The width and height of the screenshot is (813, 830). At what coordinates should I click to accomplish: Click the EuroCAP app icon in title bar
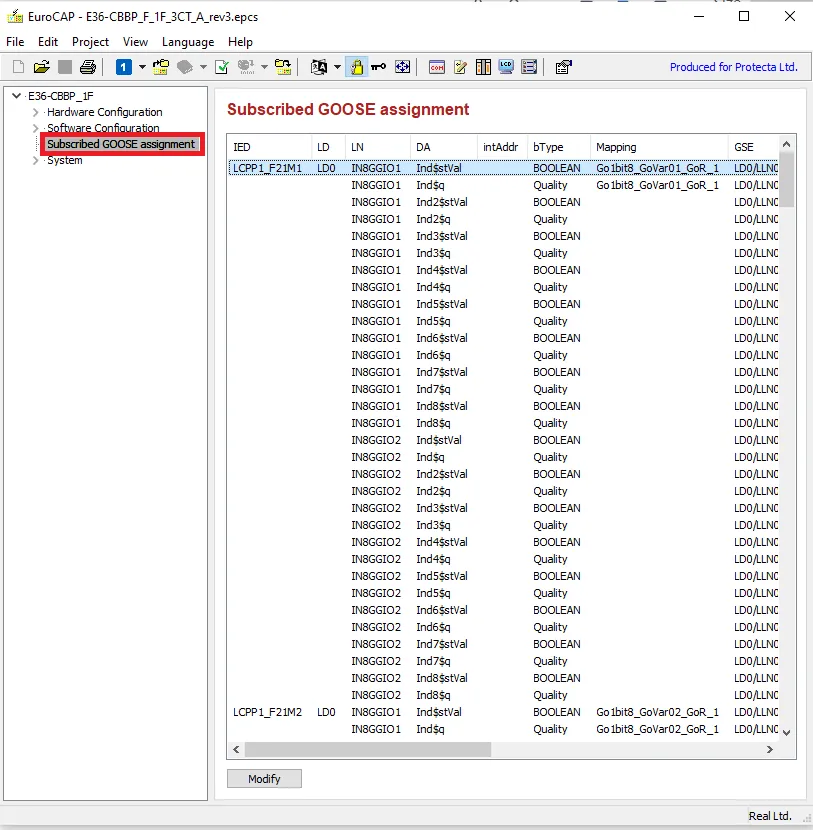tap(15, 16)
